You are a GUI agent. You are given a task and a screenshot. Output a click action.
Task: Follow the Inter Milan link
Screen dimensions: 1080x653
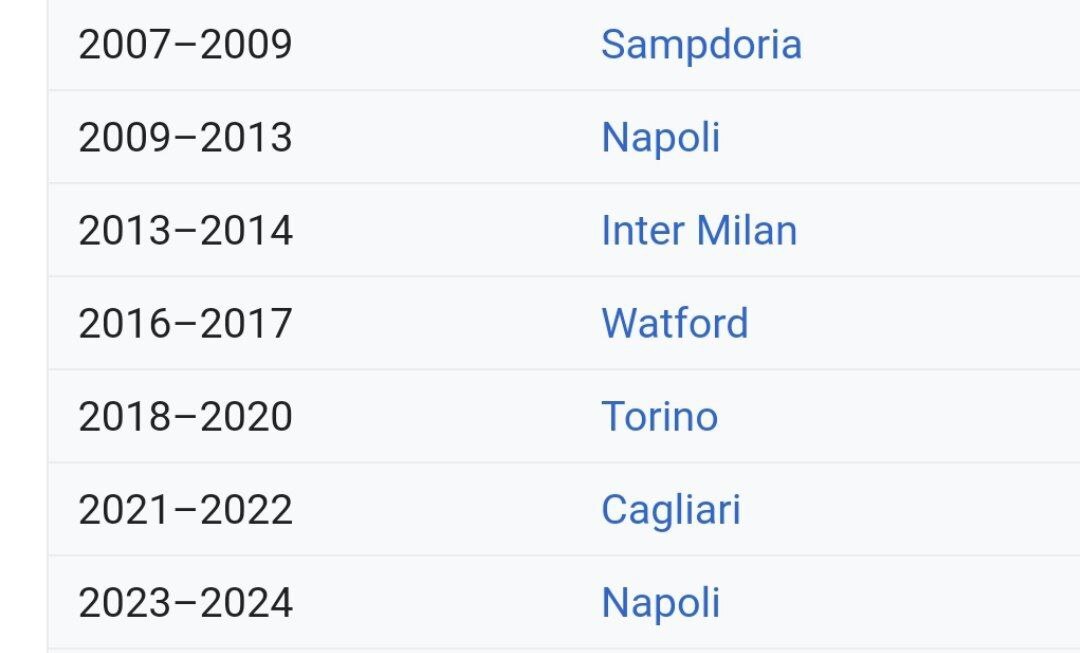pyautogui.click(x=698, y=231)
